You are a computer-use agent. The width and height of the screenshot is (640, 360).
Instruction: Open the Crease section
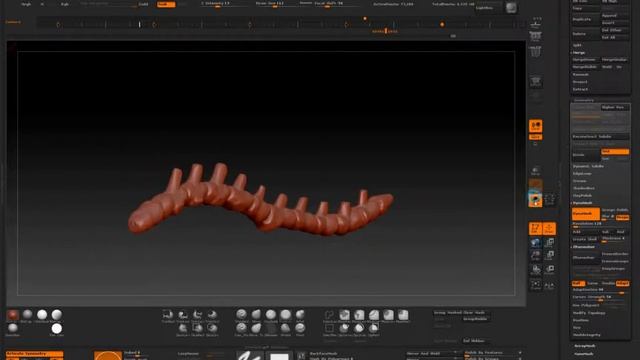pos(580,181)
